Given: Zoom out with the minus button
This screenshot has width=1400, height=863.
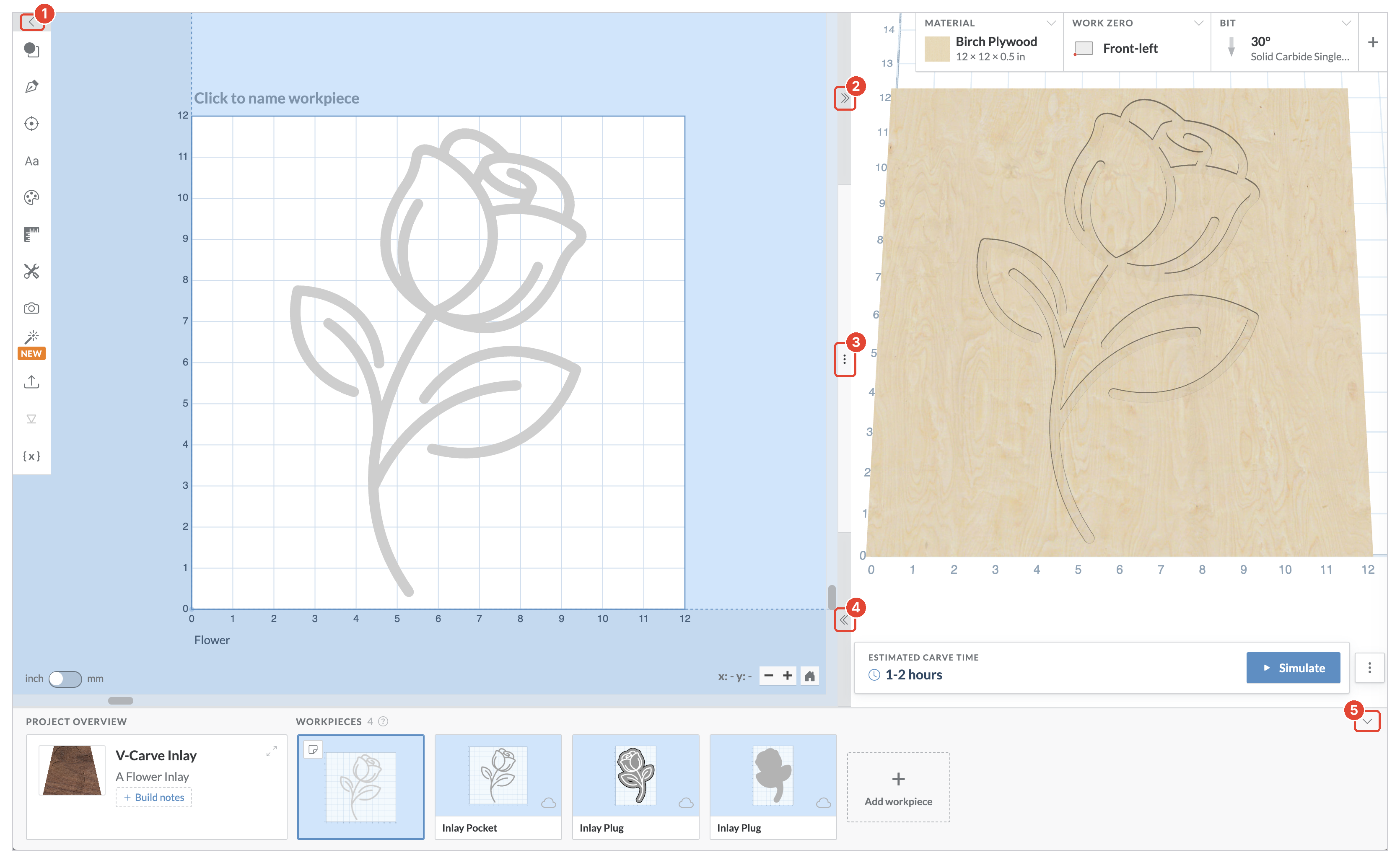Looking at the screenshot, I should pos(768,676).
